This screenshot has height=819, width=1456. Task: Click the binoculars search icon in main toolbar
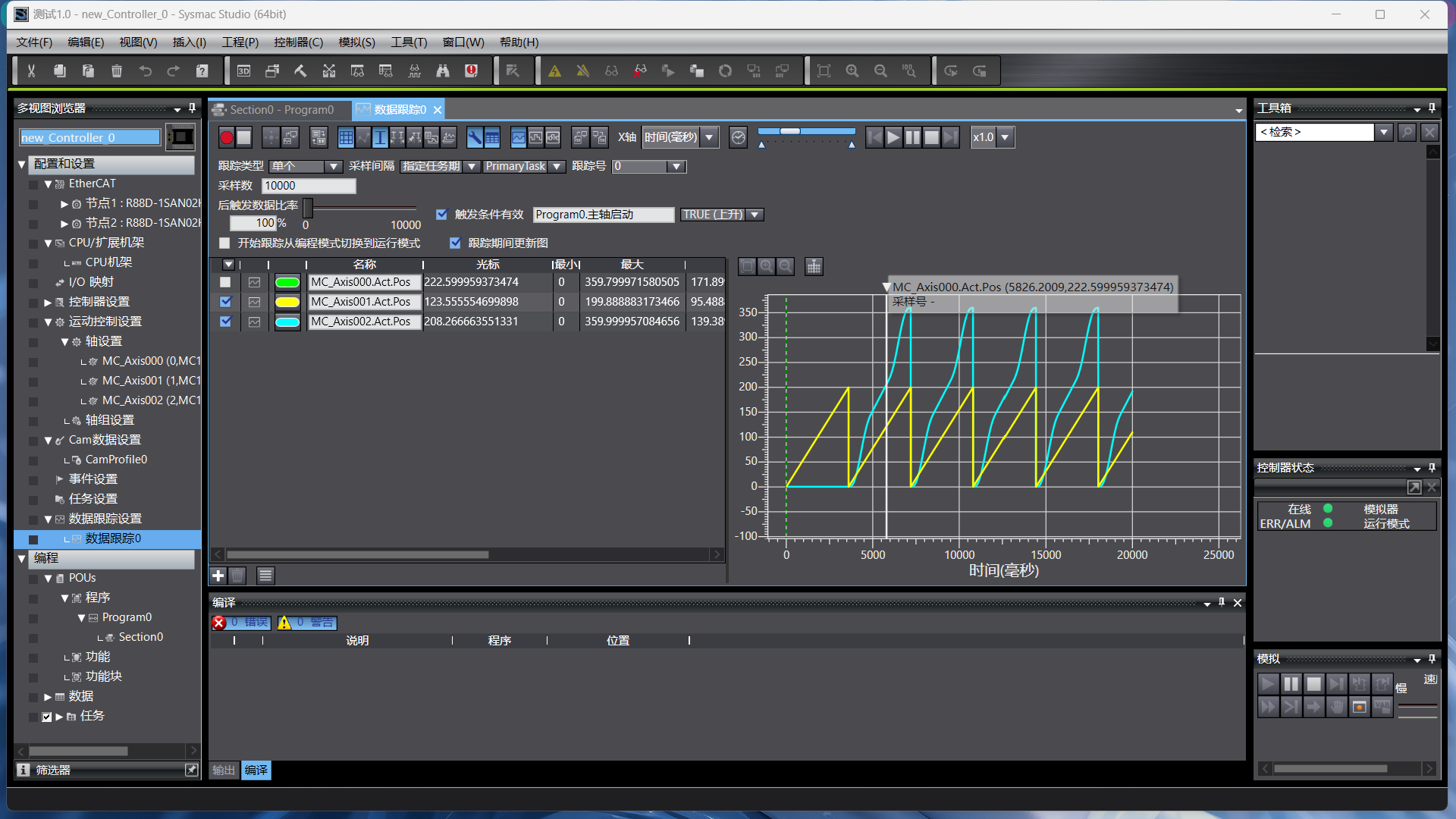443,71
